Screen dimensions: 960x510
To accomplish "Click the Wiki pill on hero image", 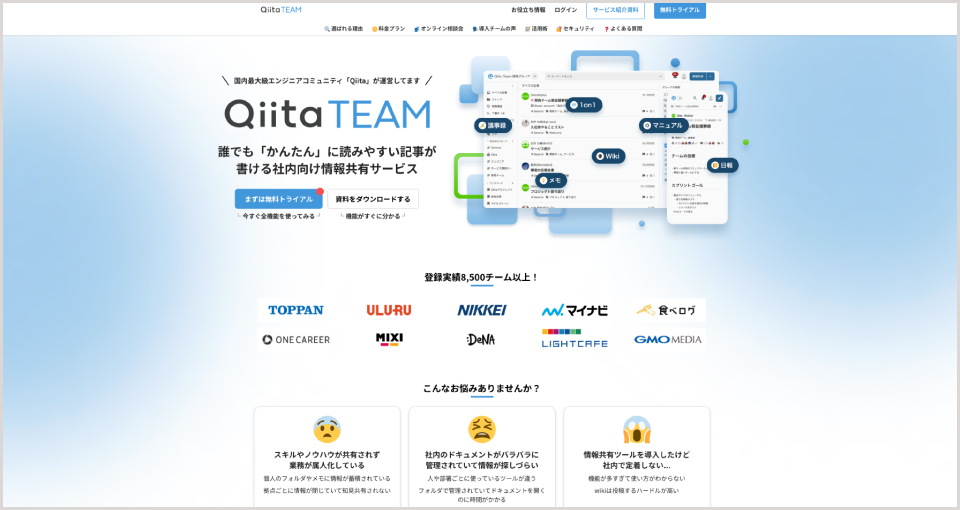I will pos(608,156).
